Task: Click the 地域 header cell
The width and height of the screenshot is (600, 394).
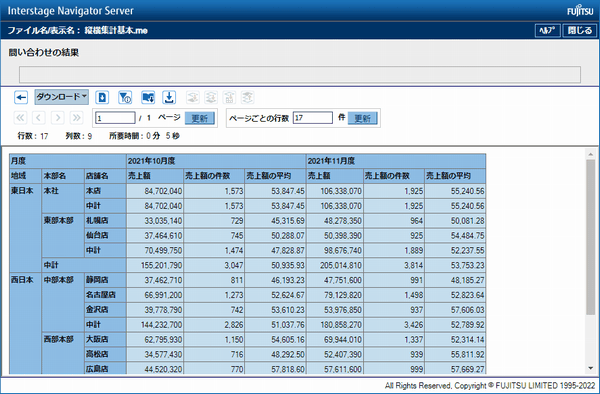Action: pos(25,176)
